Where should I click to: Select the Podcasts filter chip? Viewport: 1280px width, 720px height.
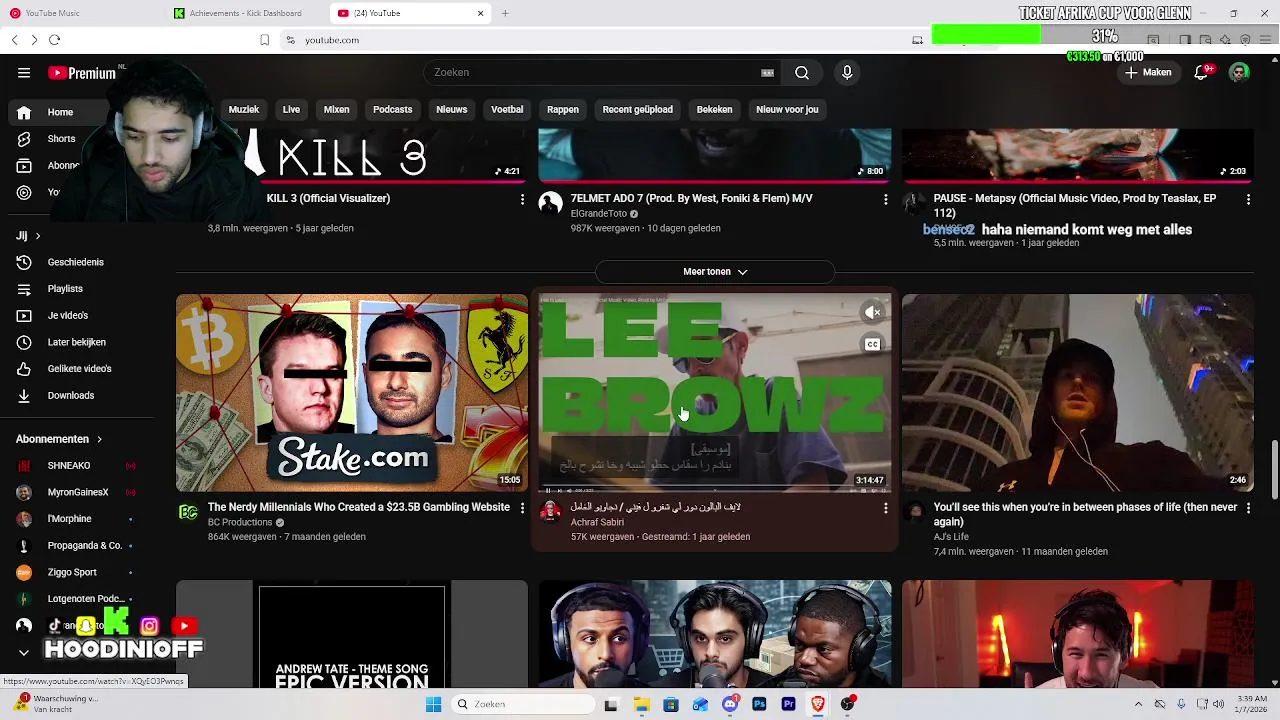click(392, 109)
